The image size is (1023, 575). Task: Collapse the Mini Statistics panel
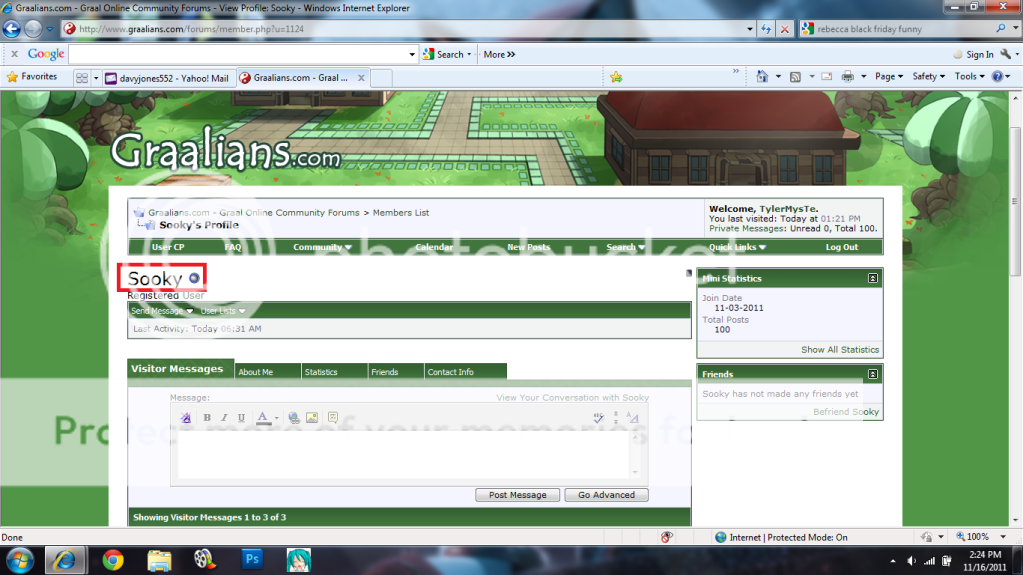click(872, 278)
